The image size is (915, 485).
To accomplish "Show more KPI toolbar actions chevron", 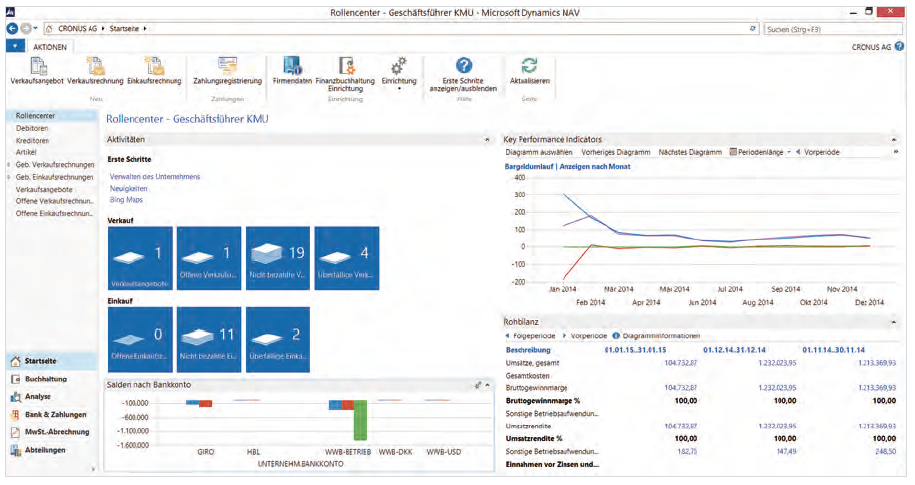I will [x=896, y=152].
